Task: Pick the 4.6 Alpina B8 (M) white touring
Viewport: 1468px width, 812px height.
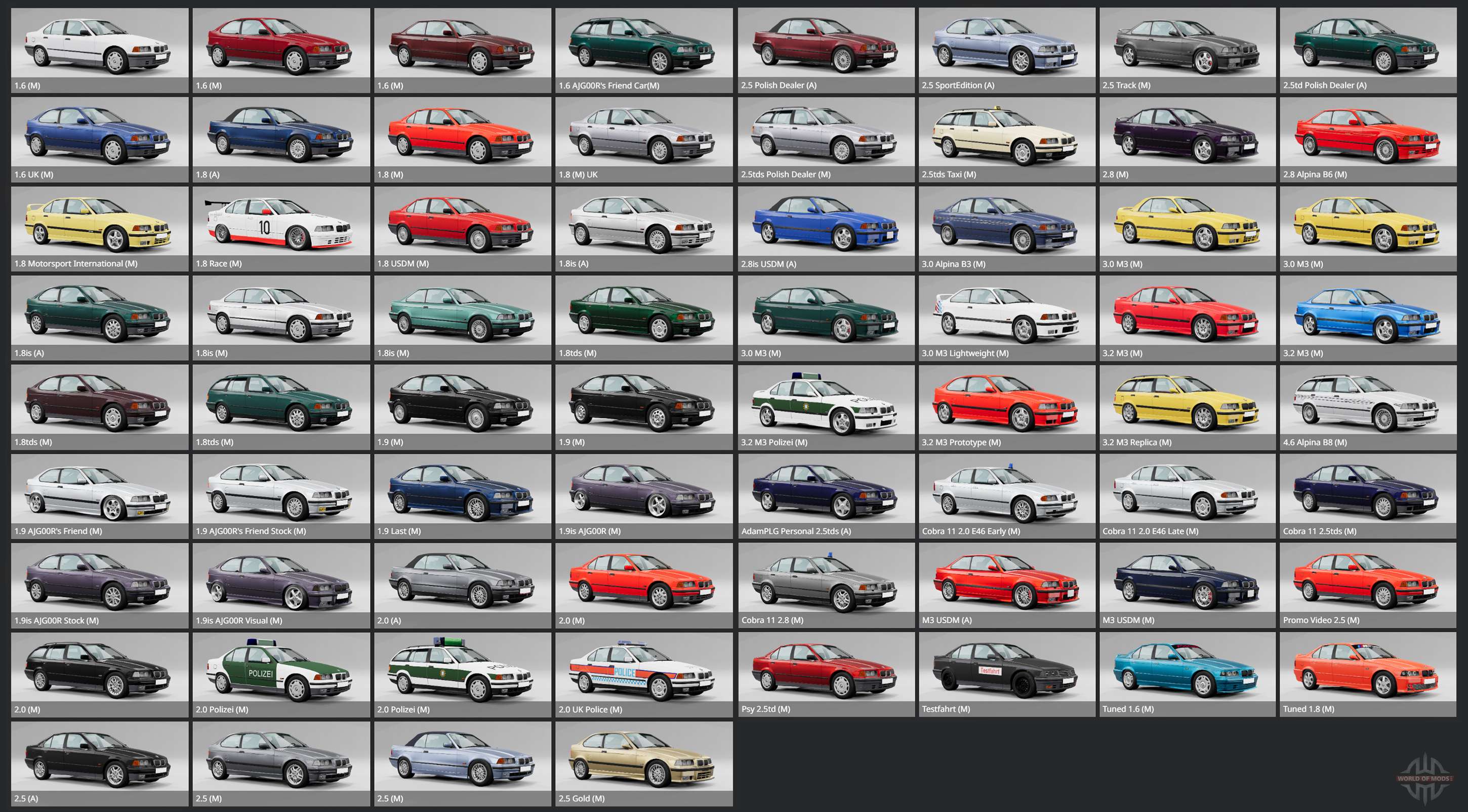Action: [1368, 407]
